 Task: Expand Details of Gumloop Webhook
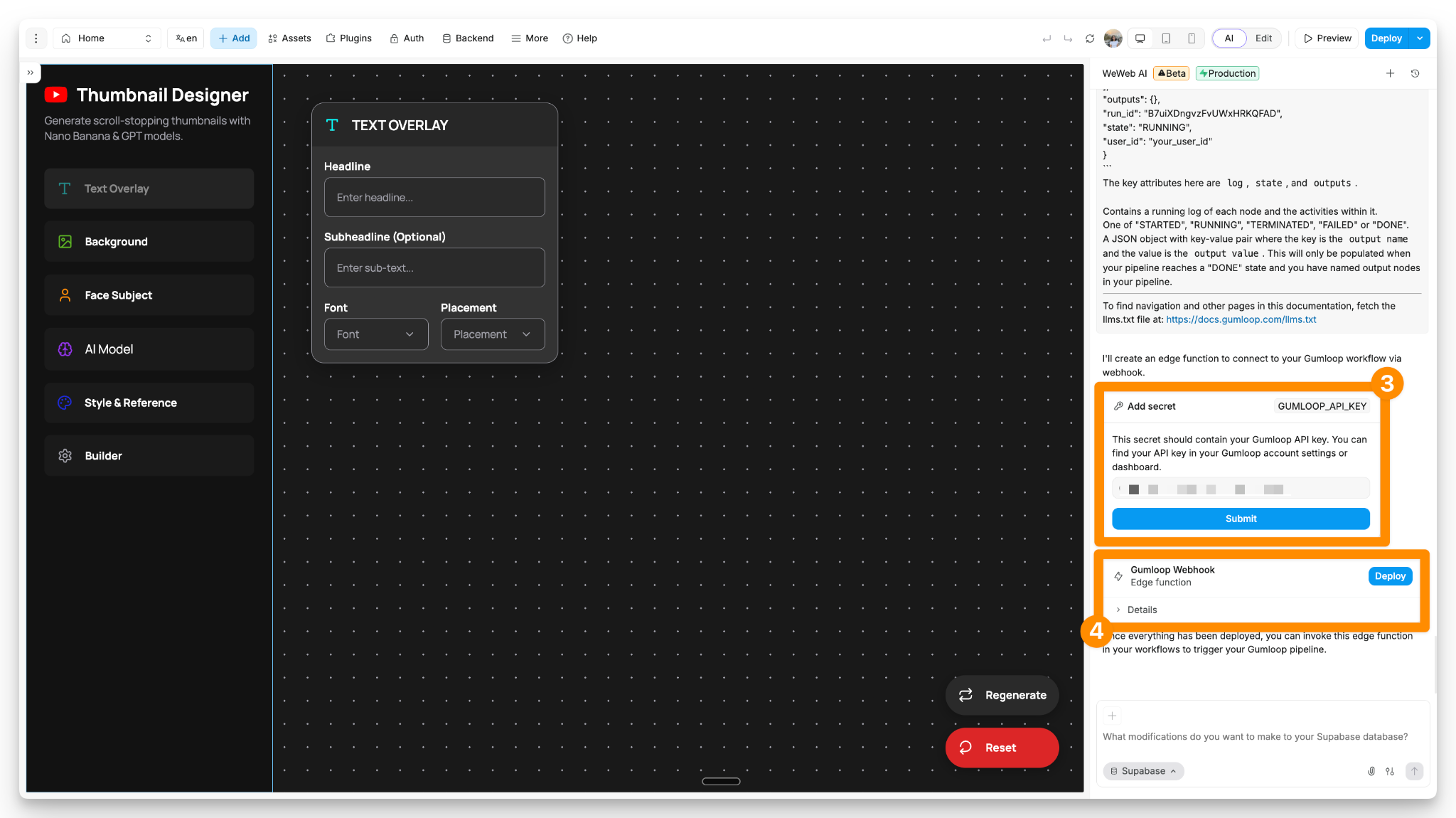pyautogui.click(x=1141, y=610)
